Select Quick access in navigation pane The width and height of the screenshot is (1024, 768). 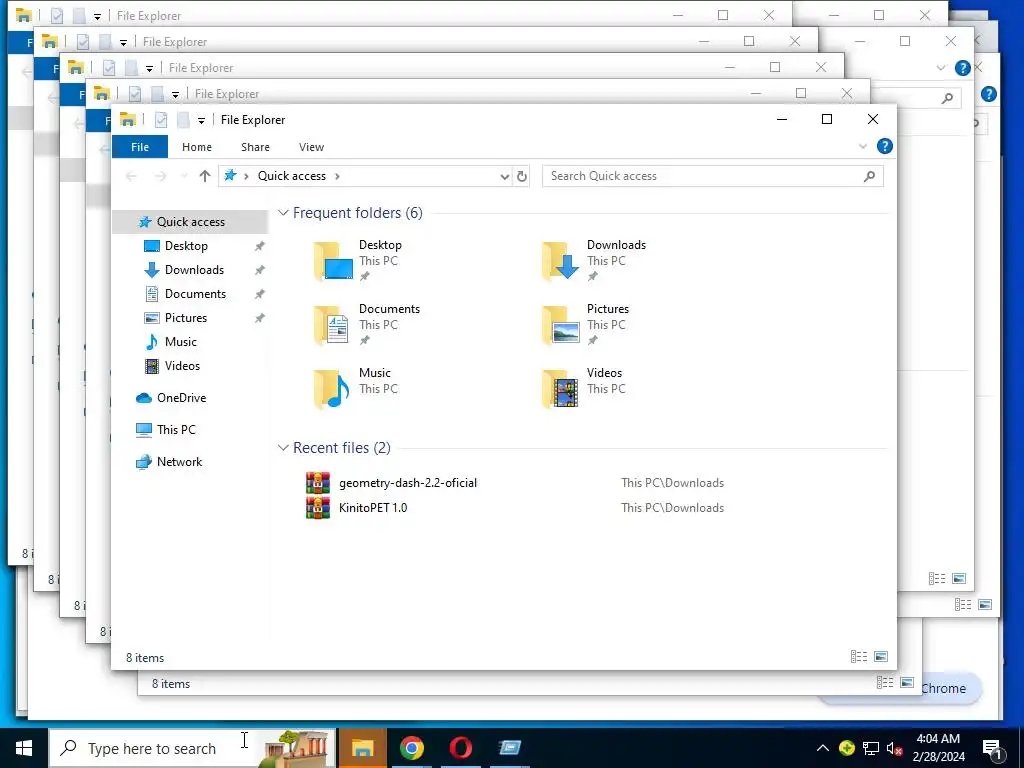pyautogui.click(x=190, y=221)
